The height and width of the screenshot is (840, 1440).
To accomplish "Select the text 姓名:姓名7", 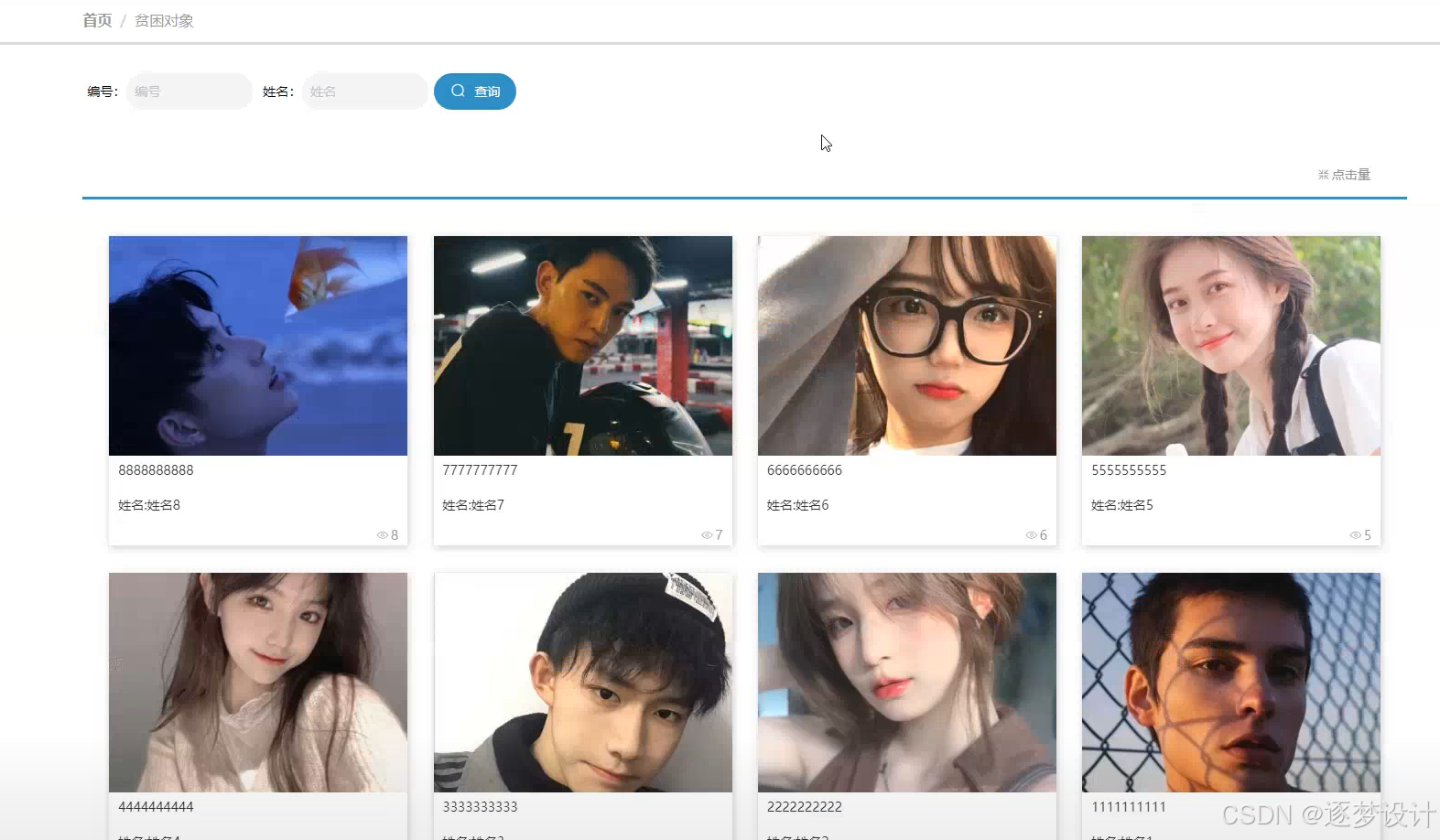I will tap(473, 505).
